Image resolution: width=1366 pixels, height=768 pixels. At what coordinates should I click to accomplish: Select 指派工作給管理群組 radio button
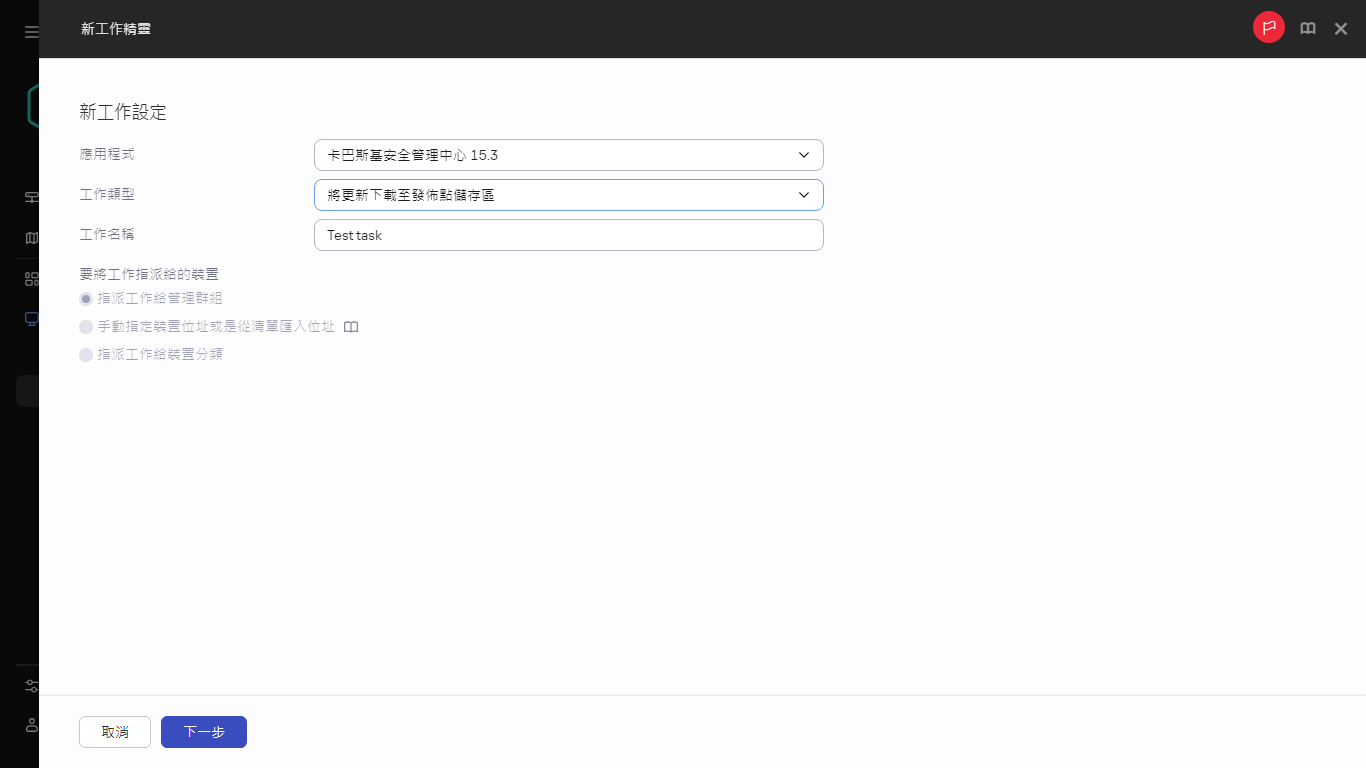86,298
